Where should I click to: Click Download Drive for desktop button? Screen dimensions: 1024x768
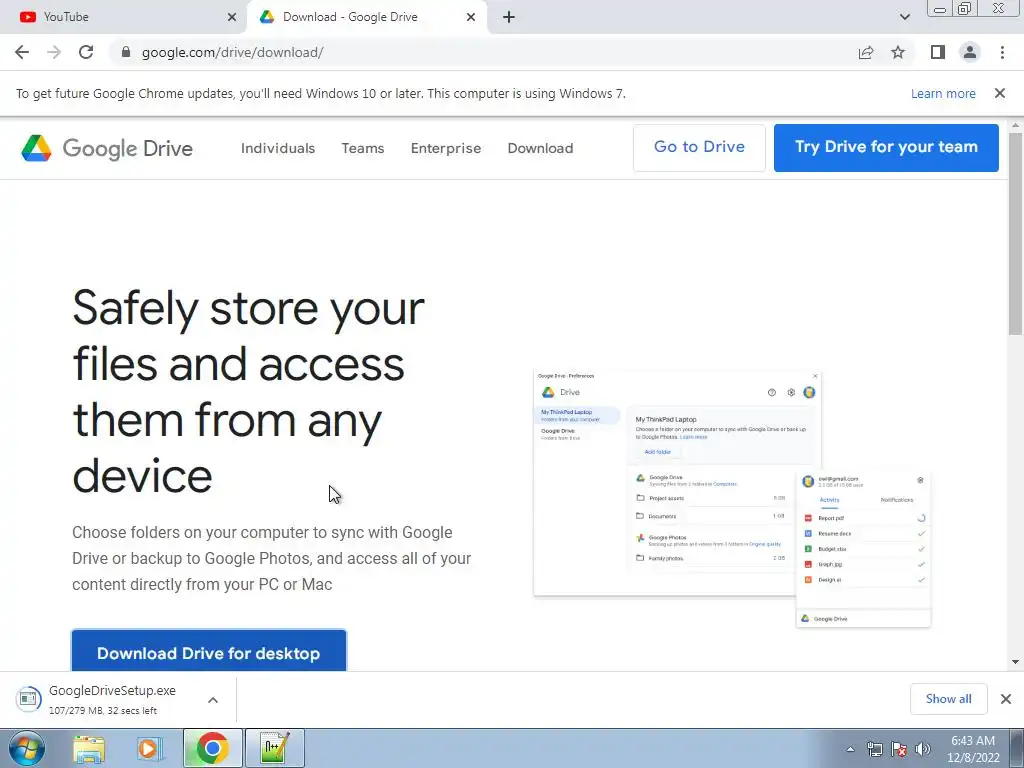tap(209, 650)
